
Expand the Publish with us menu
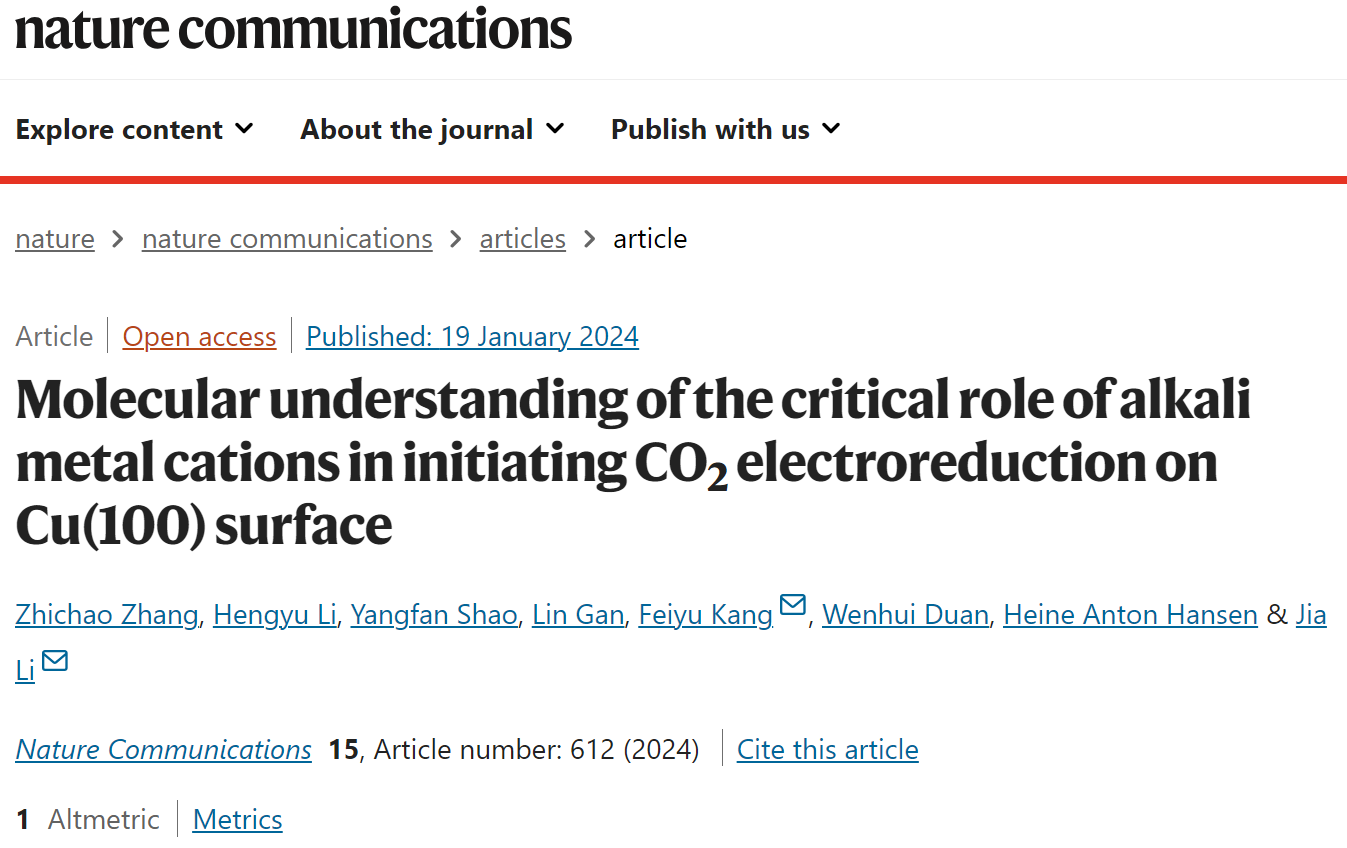(x=726, y=129)
